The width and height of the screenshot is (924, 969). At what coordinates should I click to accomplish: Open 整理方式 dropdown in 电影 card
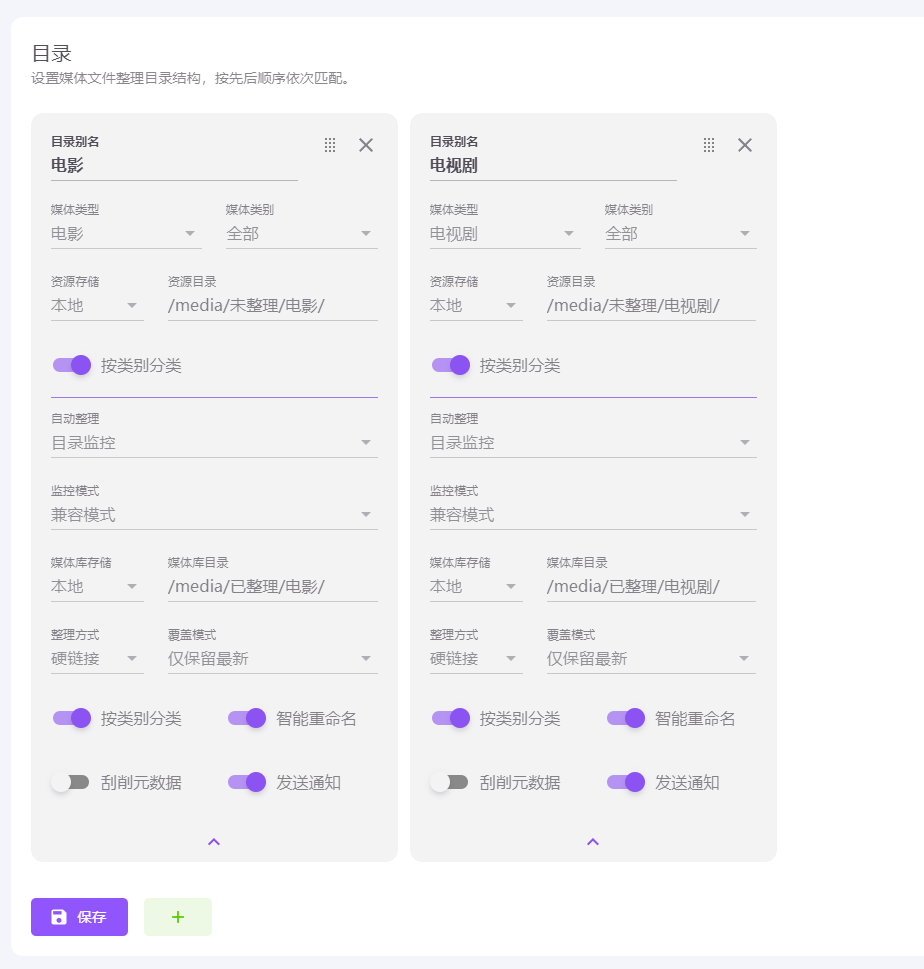pos(96,659)
